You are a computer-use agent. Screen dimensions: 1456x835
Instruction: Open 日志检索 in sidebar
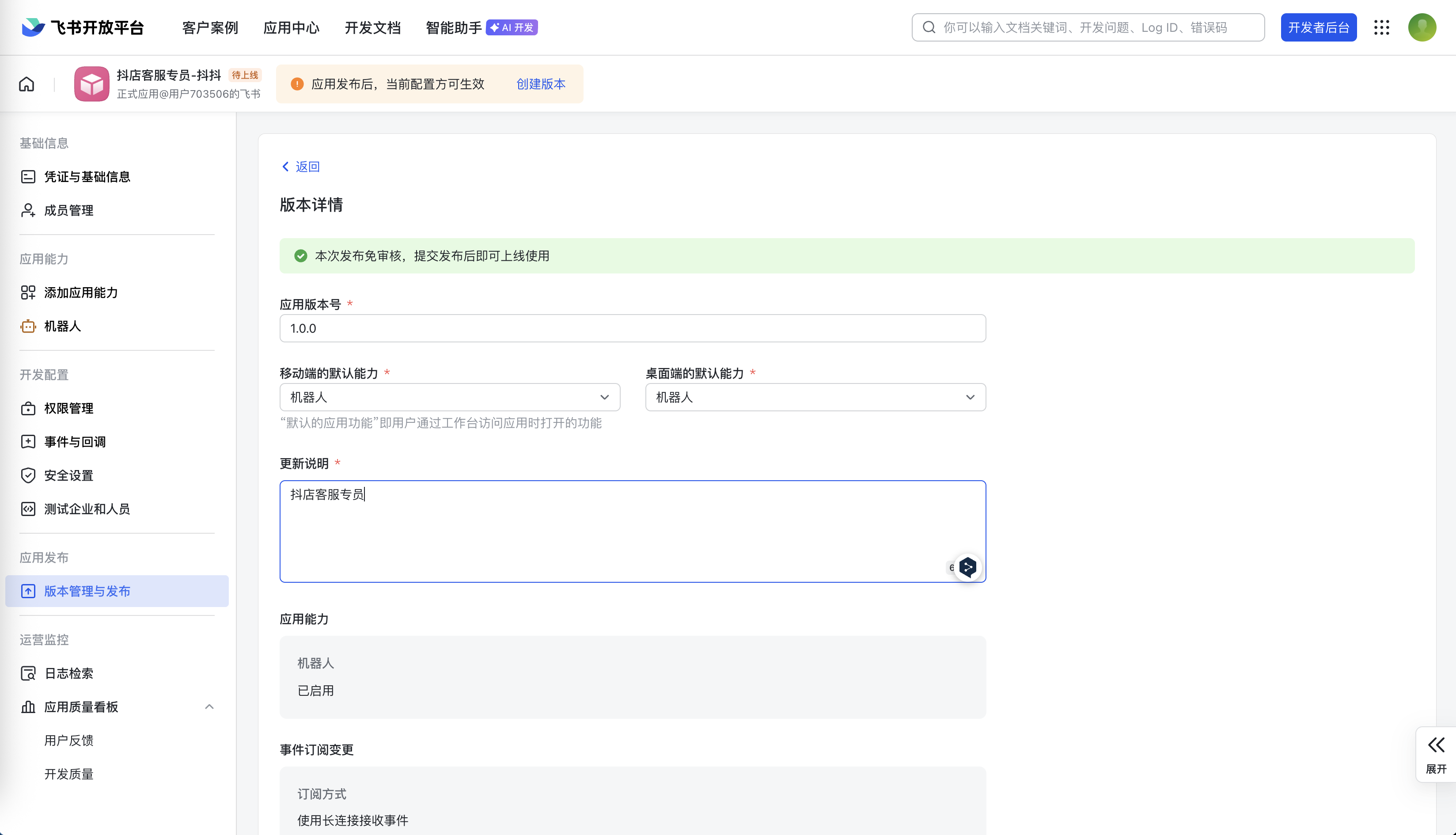[68, 673]
